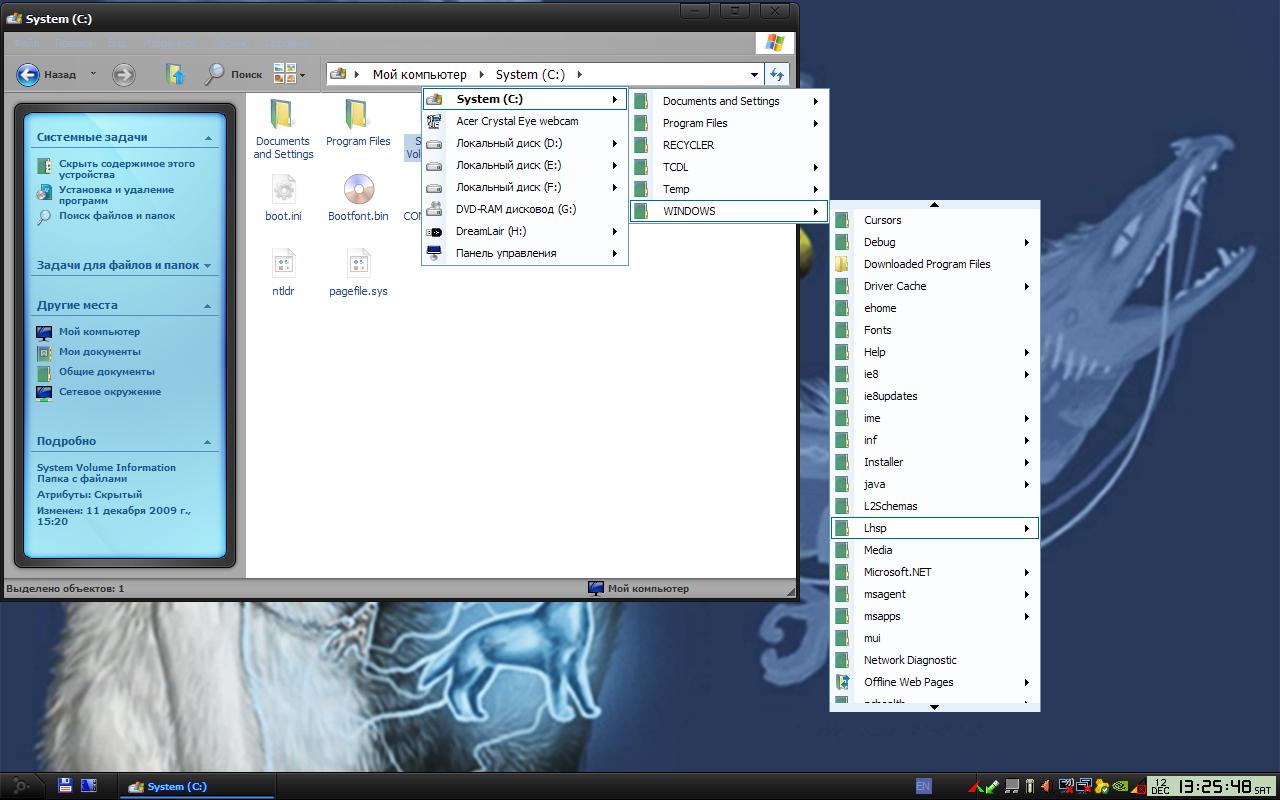Open the address bar dropdown arrow
The height and width of the screenshot is (800, 1280).
coord(755,74)
